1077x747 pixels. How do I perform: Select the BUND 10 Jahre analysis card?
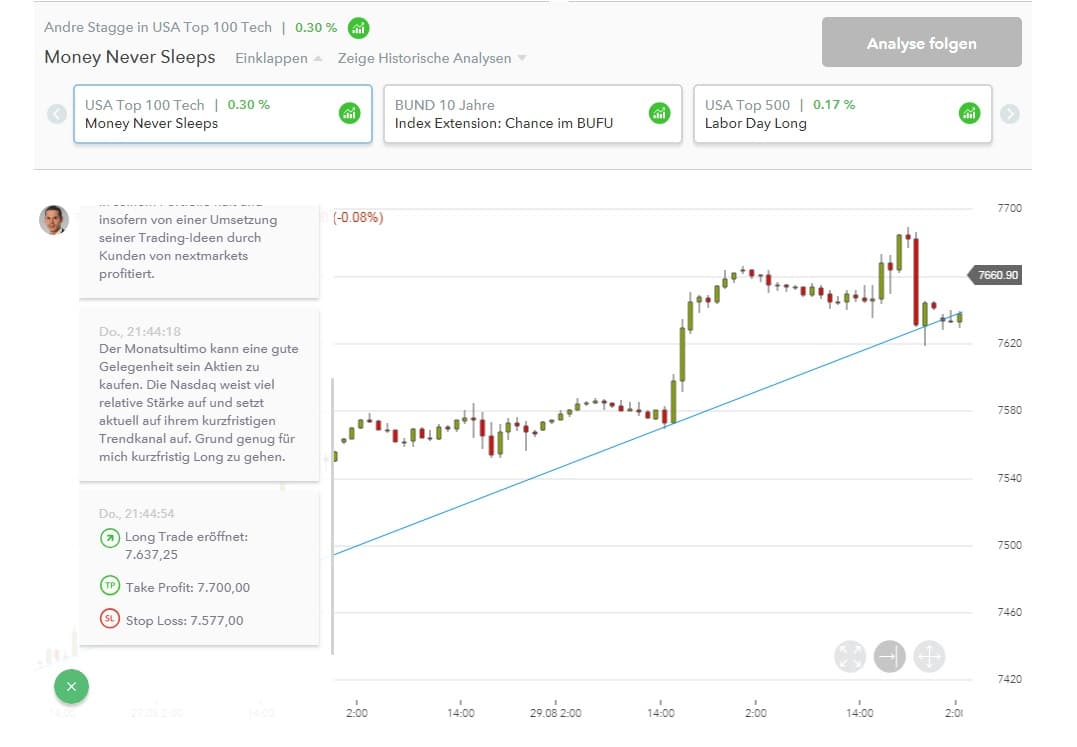point(532,114)
